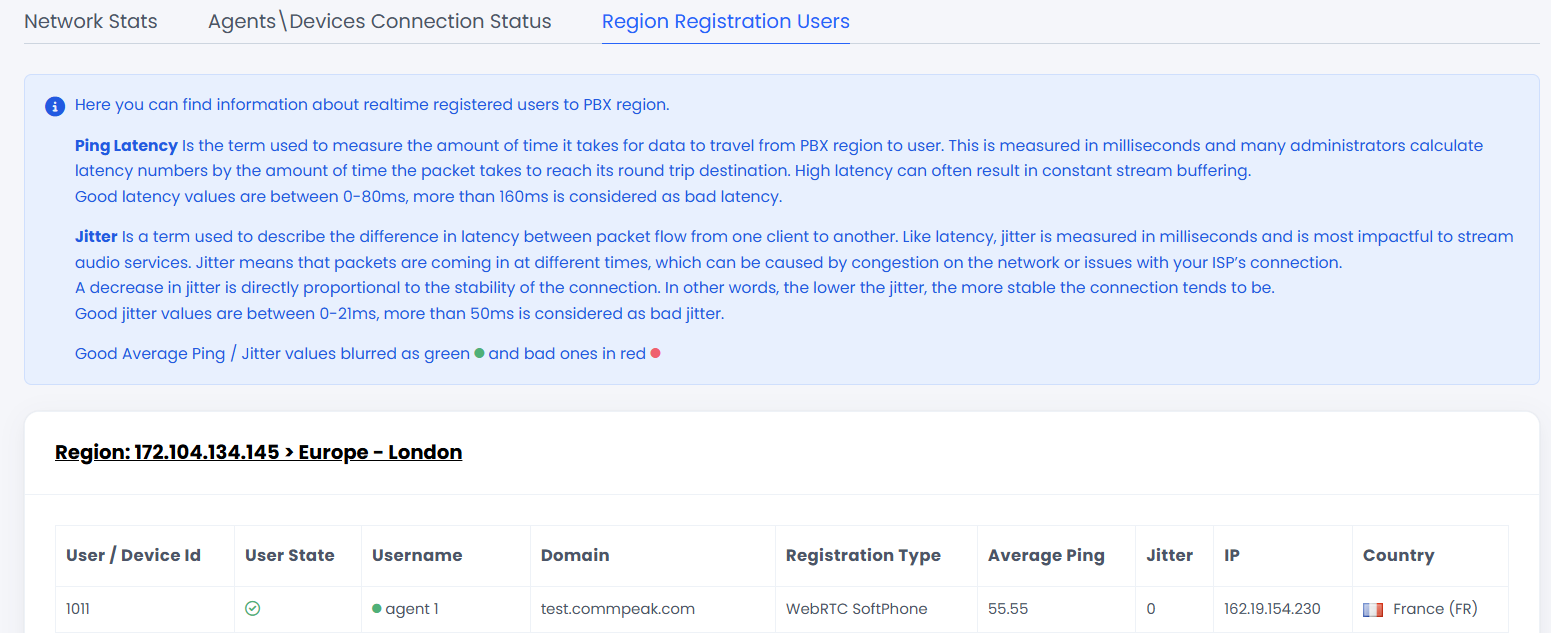Click the Region 172.104.134.145 Europe - London heading
Image resolution: width=1551 pixels, height=633 pixels.
click(x=258, y=452)
